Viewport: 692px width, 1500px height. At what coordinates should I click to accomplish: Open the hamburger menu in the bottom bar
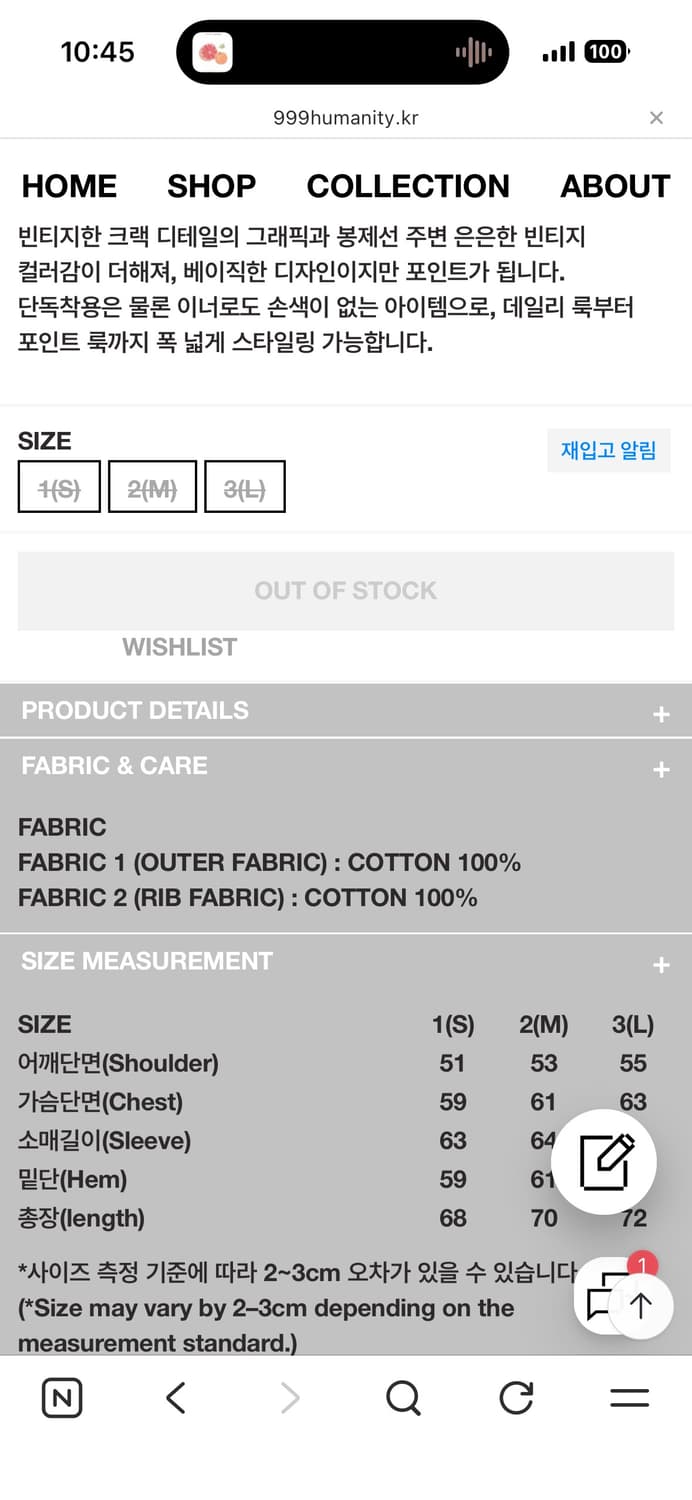pyautogui.click(x=629, y=1398)
